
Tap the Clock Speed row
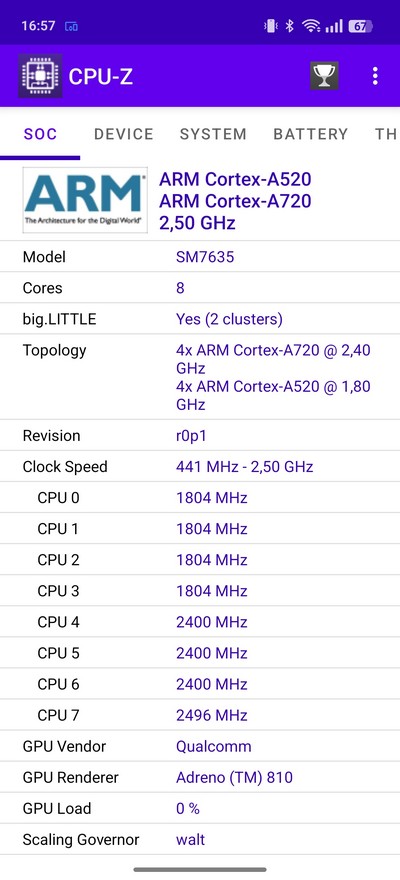coord(200,466)
